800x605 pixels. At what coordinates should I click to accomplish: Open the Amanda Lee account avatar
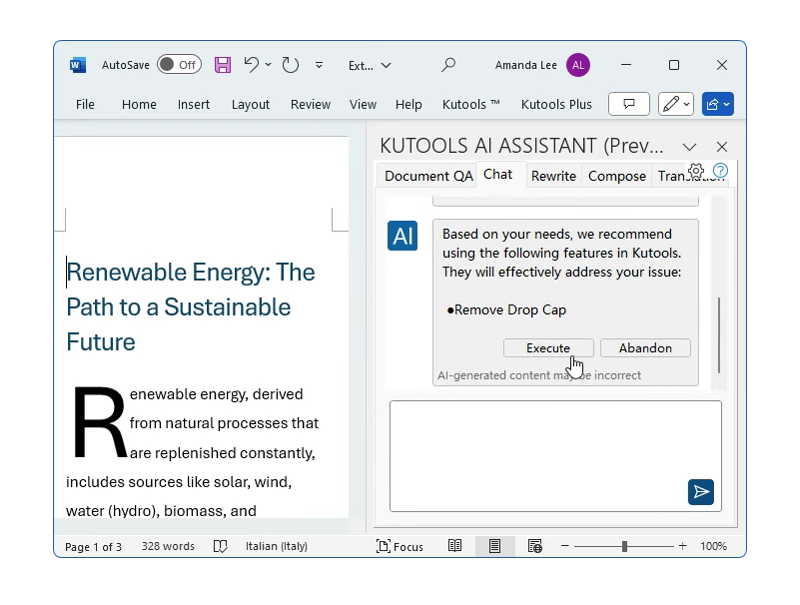point(578,65)
